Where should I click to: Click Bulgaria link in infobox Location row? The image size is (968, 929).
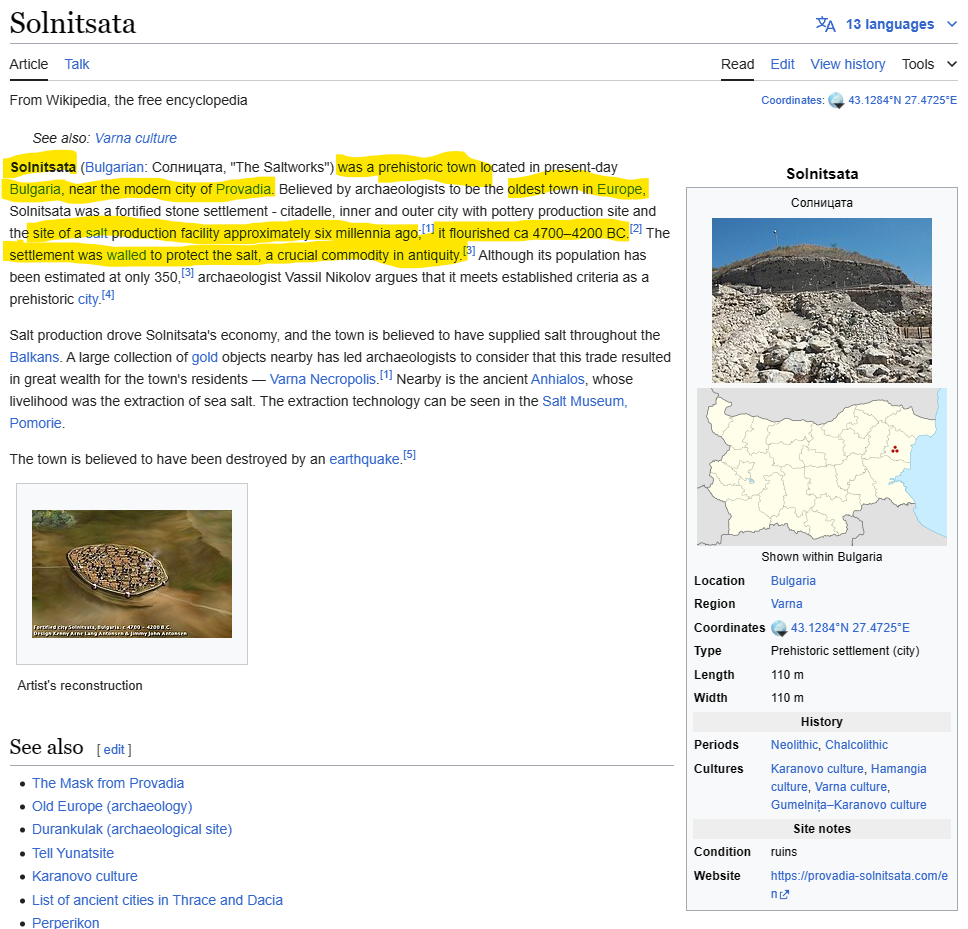tap(793, 581)
